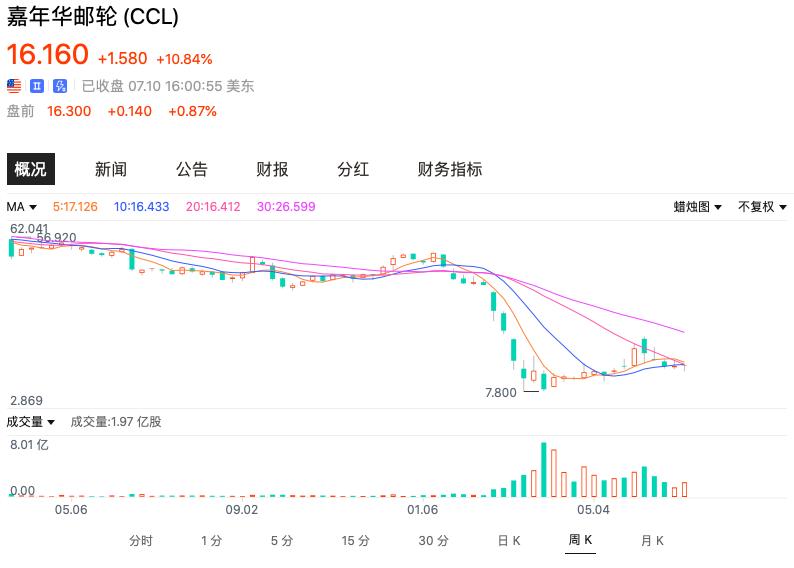Click the MA 5:17.126 orange legend
This screenshot has width=794, height=568.
click(75, 207)
